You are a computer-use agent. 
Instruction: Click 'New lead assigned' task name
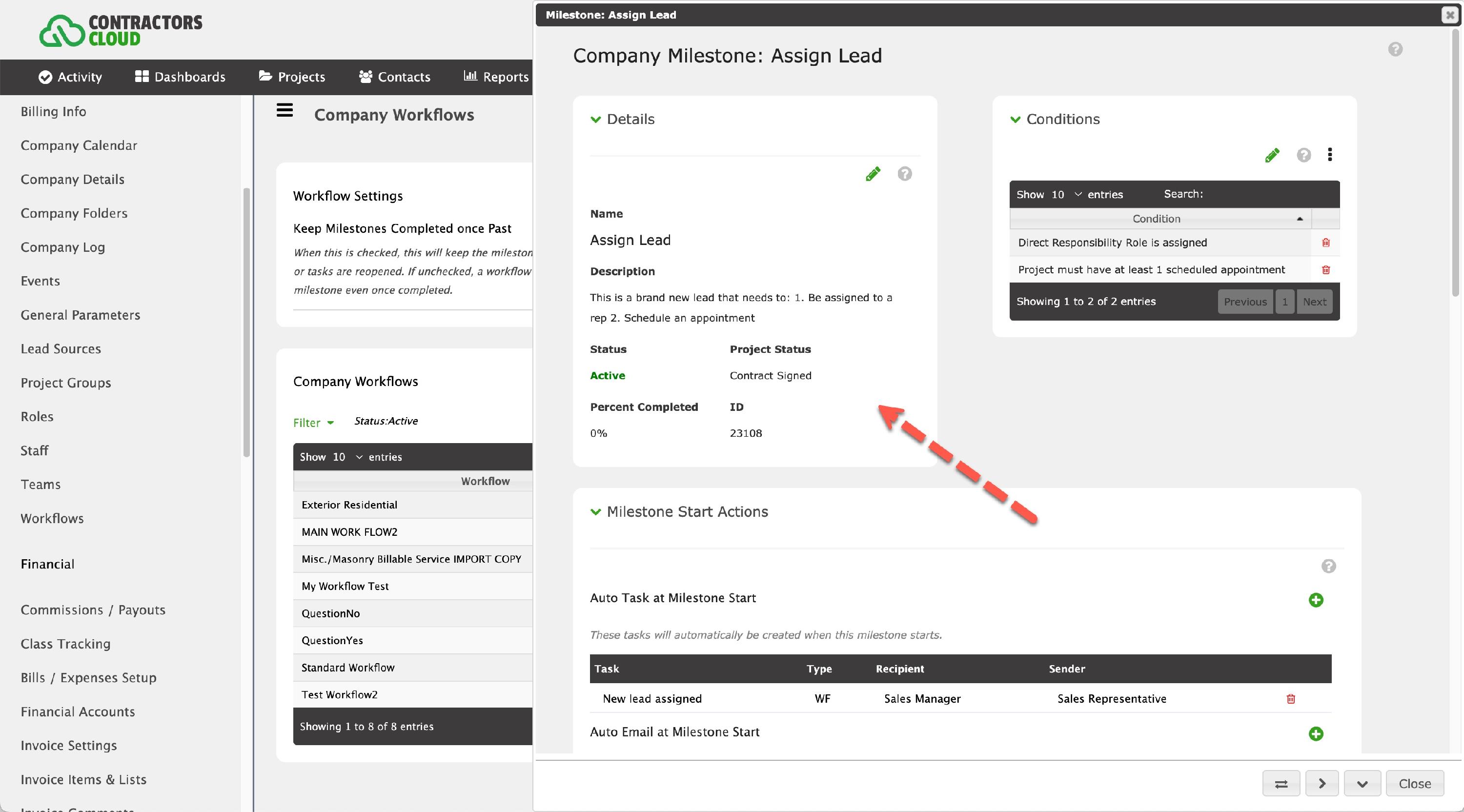[x=652, y=699]
